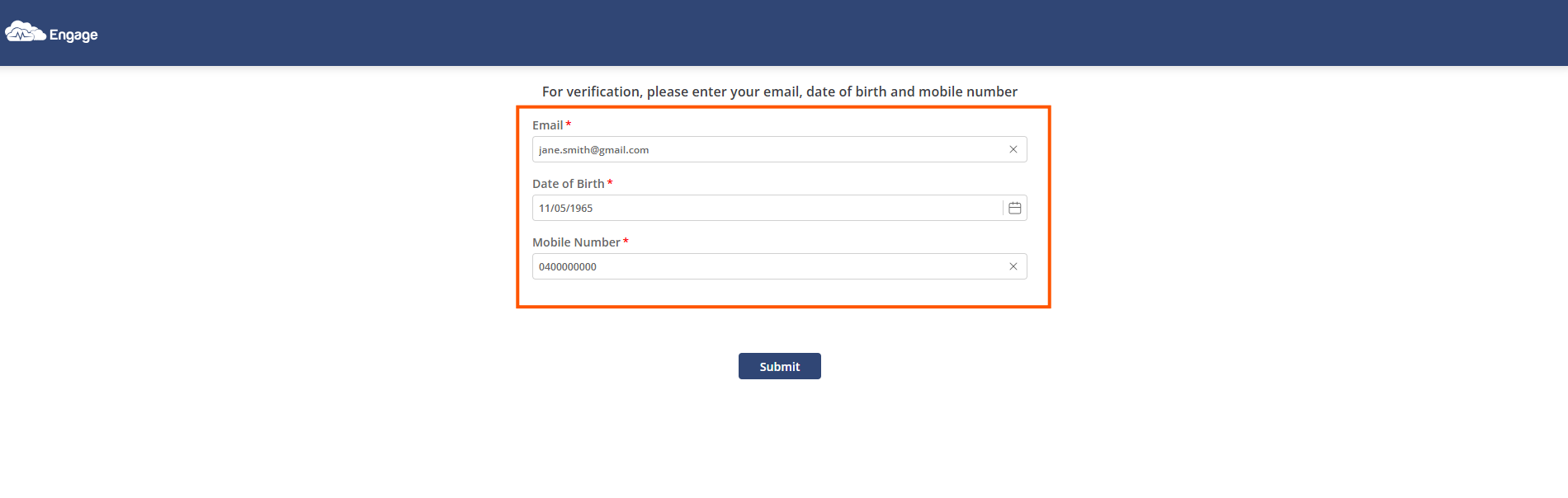
Task: Click the red asterisk beside Date of Birth
Action: 610,183
